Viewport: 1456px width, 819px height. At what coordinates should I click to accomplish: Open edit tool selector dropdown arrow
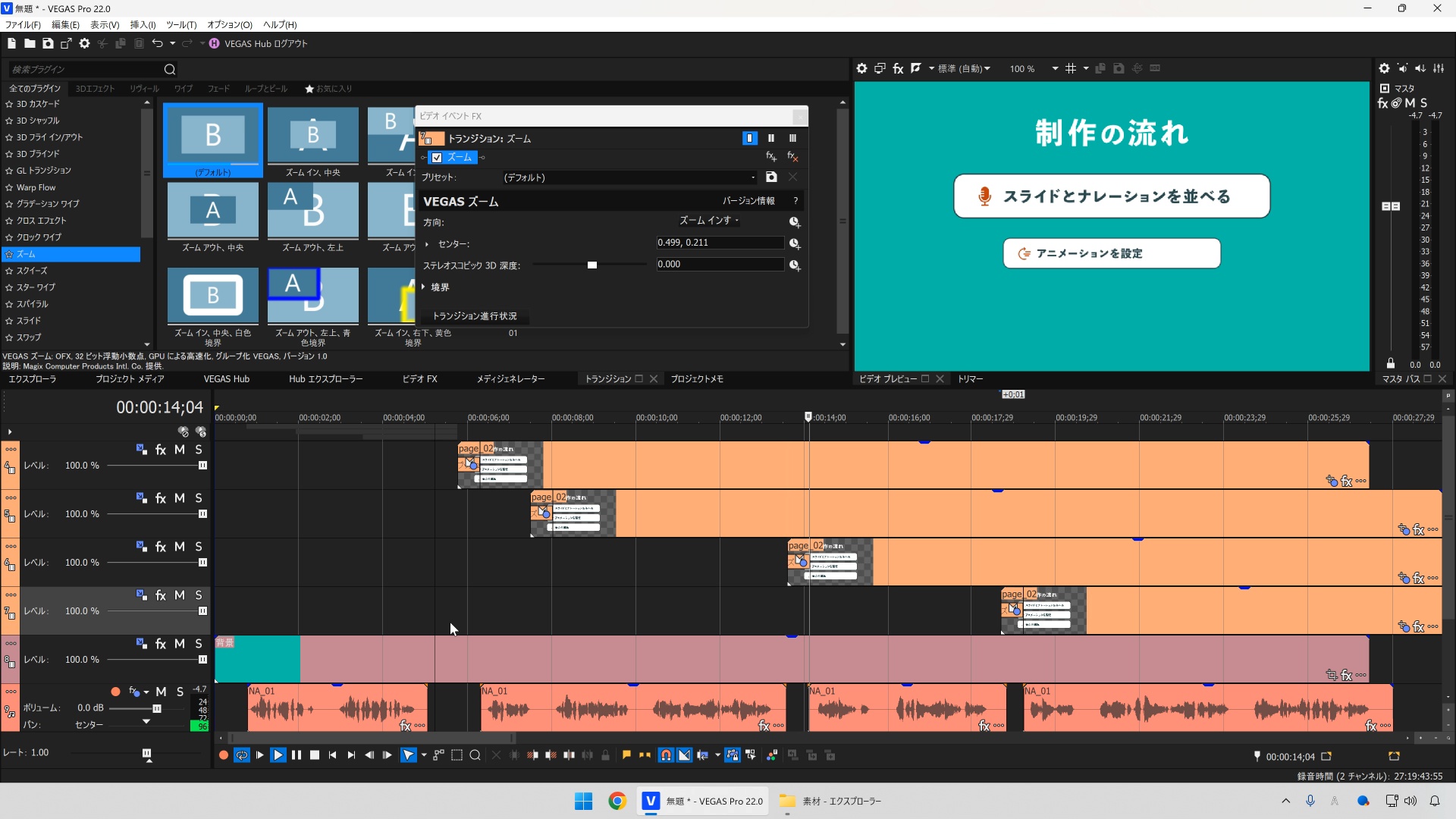pos(423,755)
